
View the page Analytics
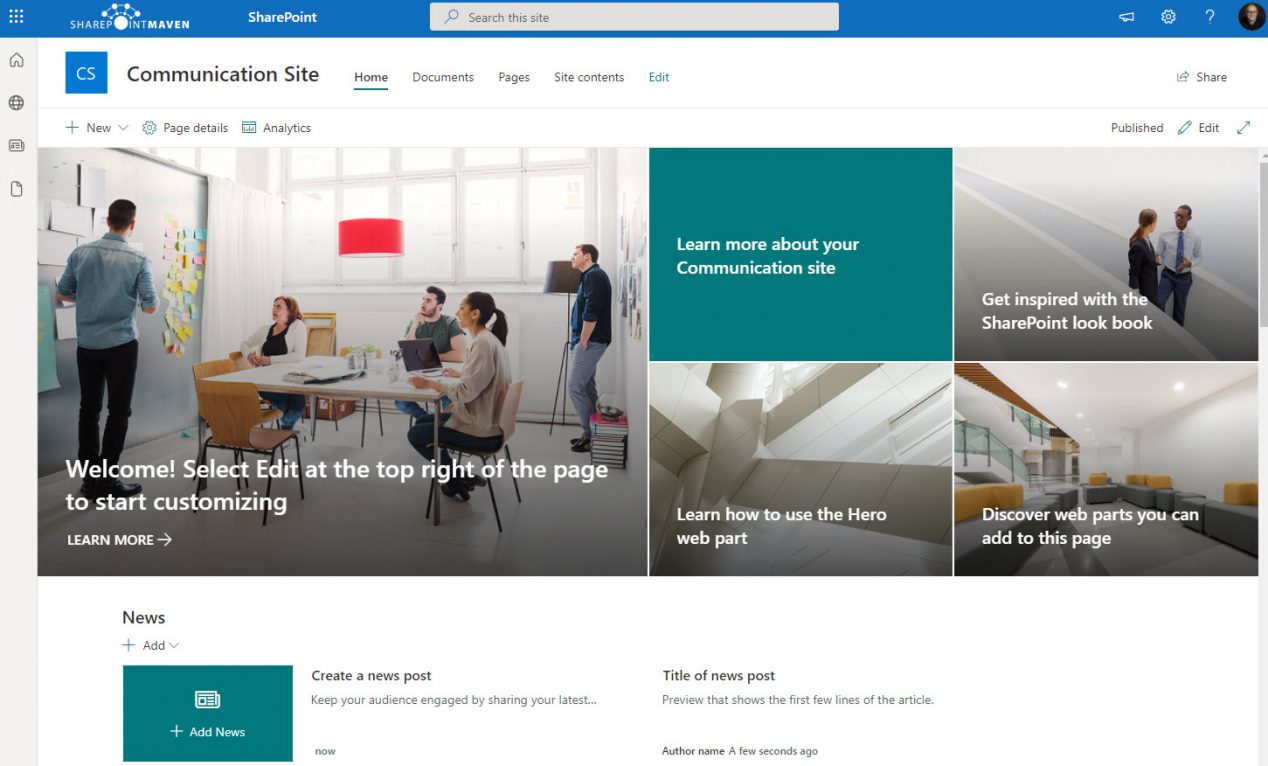pyautogui.click(x=276, y=127)
